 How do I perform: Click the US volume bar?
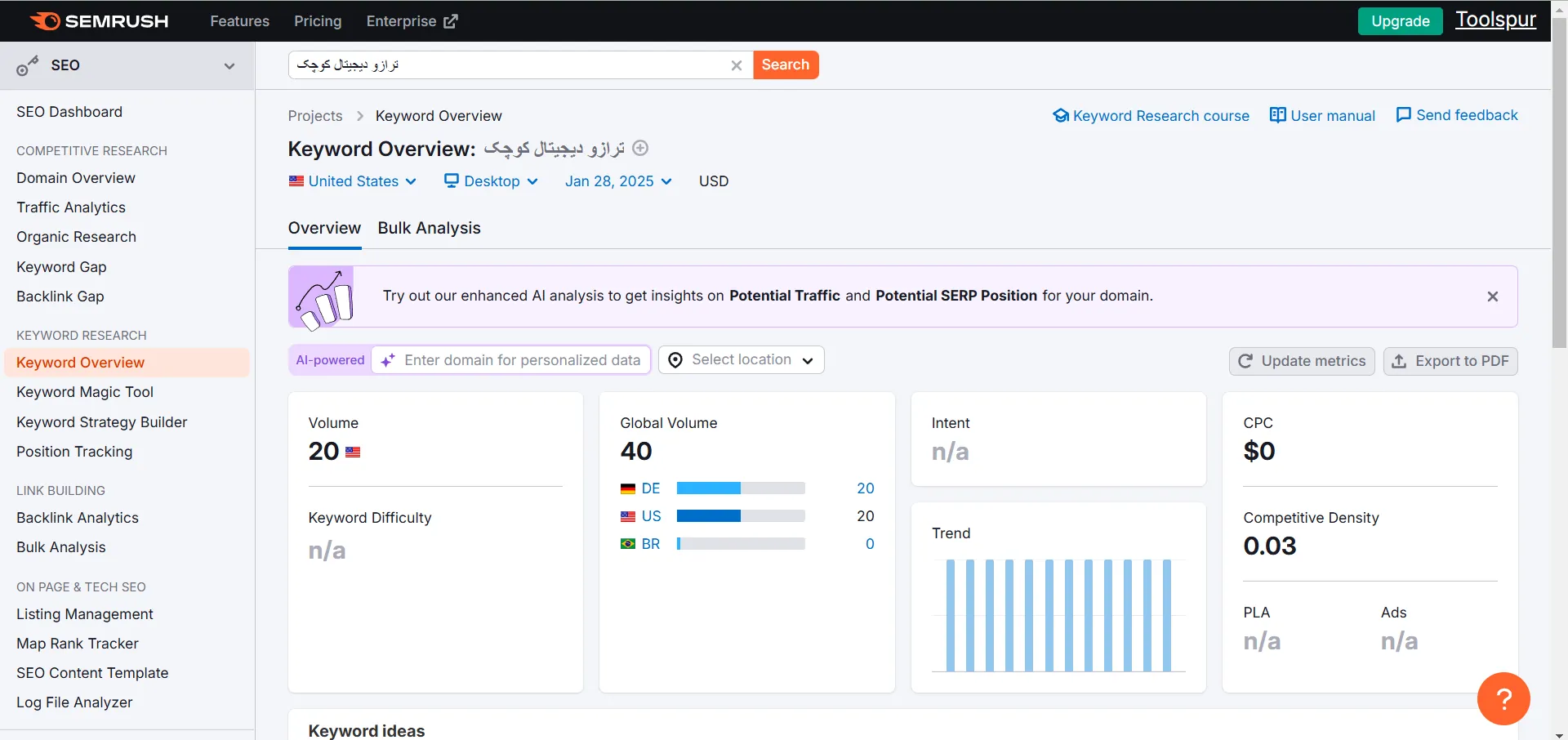(x=741, y=516)
